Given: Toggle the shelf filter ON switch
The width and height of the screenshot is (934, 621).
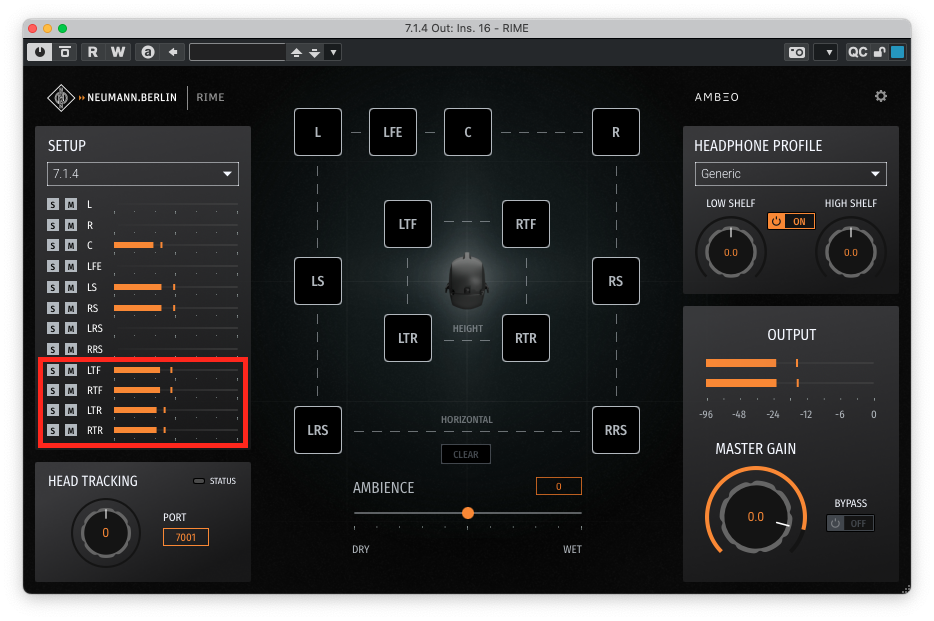Looking at the screenshot, I should click(791, 221).
